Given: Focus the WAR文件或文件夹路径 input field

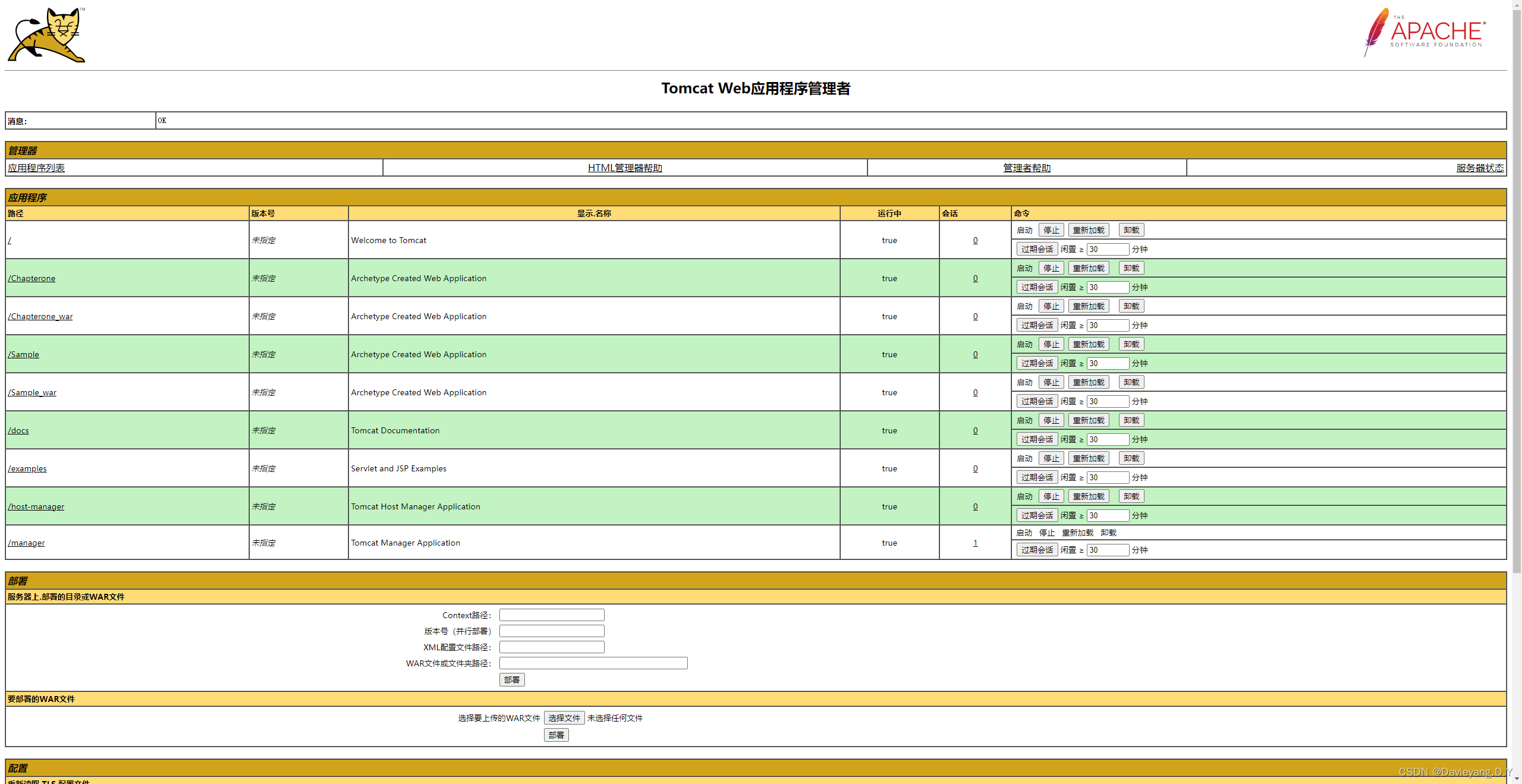Looking at the screenshot, I should (x=593, y=663).
